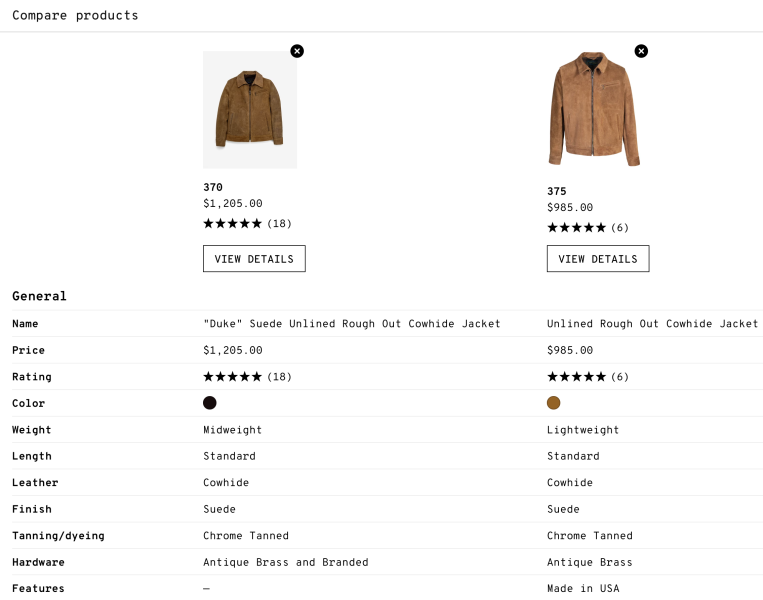The height and width of the screenshot is (600, 763).
Task: Click View Details for jacket 370
Action: pos(254,258)
